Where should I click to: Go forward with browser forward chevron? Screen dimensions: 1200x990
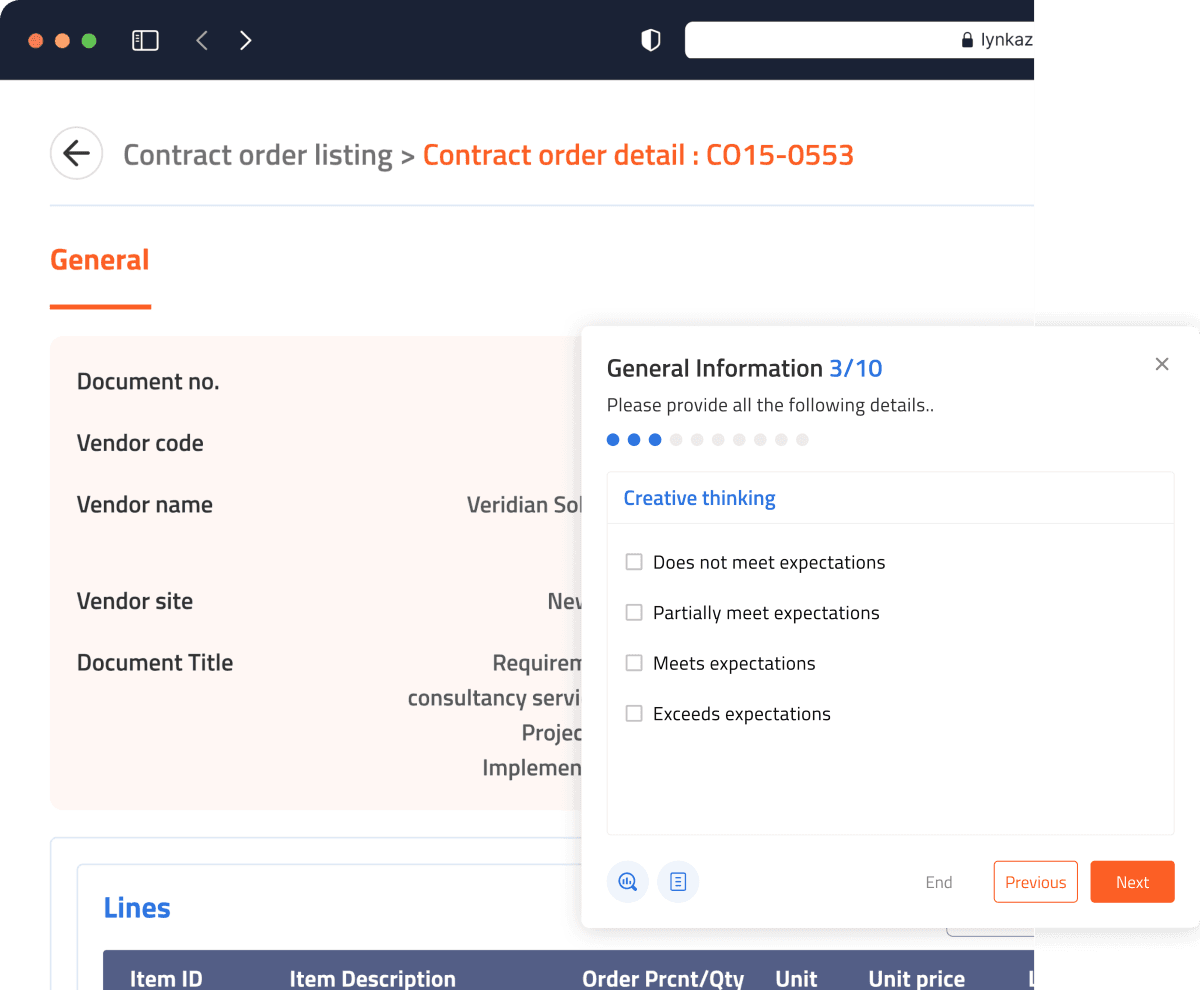point(246,41)
